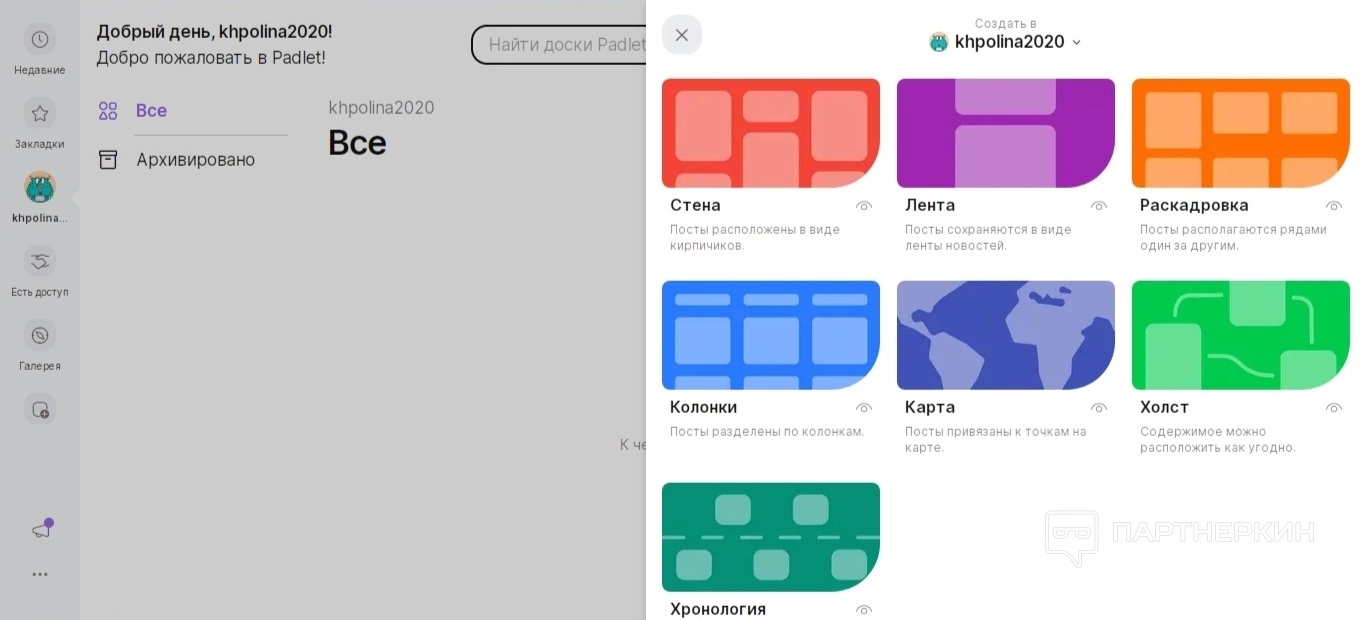Choose the blue Колонки layout thumbnail
1366x620 pixels.
771,335
